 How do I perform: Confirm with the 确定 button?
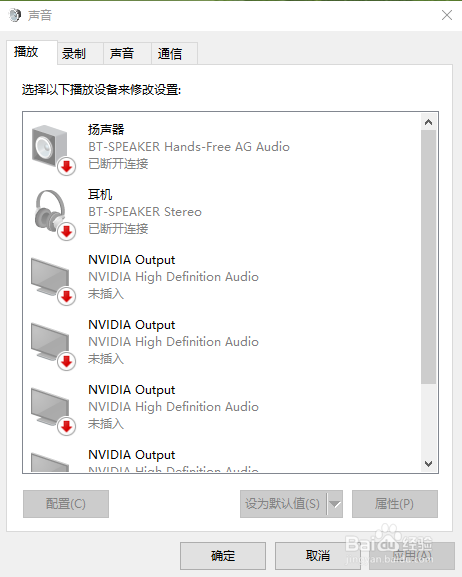(223, 556)
